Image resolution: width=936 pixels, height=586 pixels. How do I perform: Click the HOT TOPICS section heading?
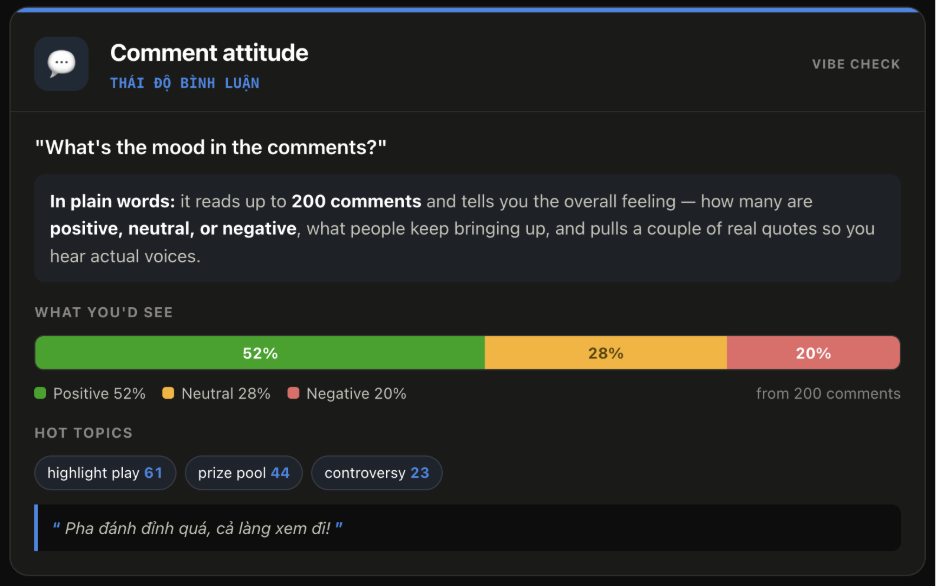84,433
